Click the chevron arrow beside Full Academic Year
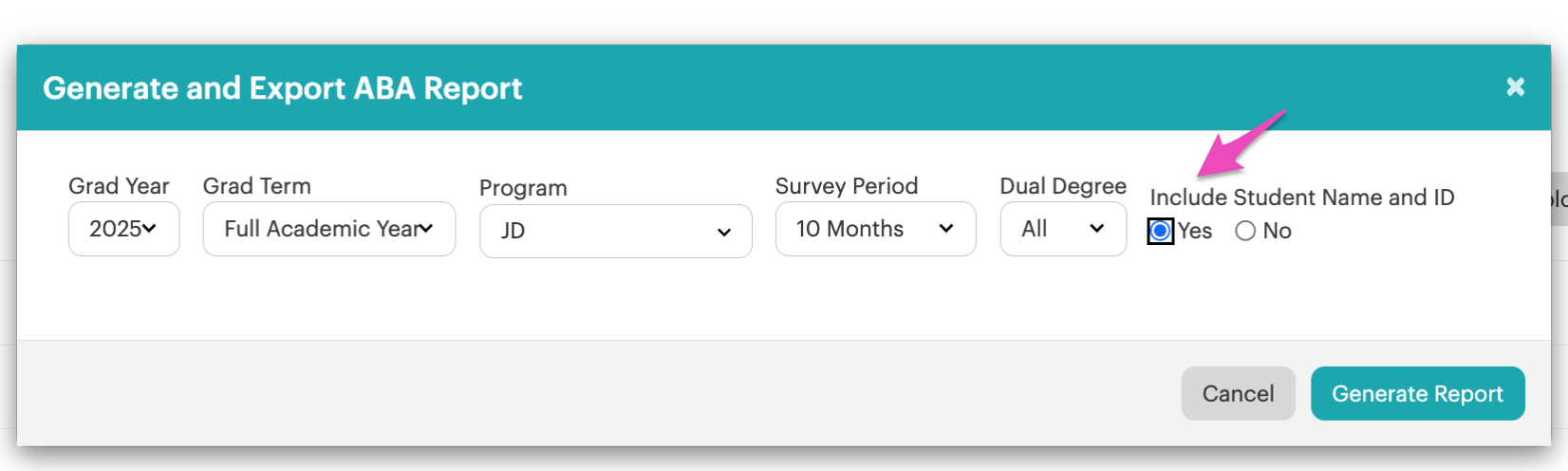The image size is (1568, 471). click(426, 229)
